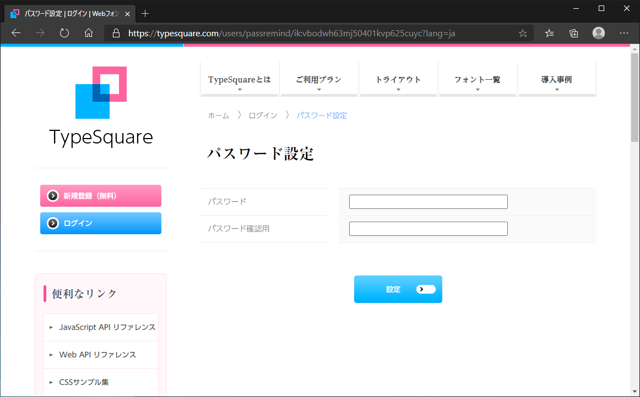
Task: Click the TypeSquare logo
Action: tap(101, 106)
